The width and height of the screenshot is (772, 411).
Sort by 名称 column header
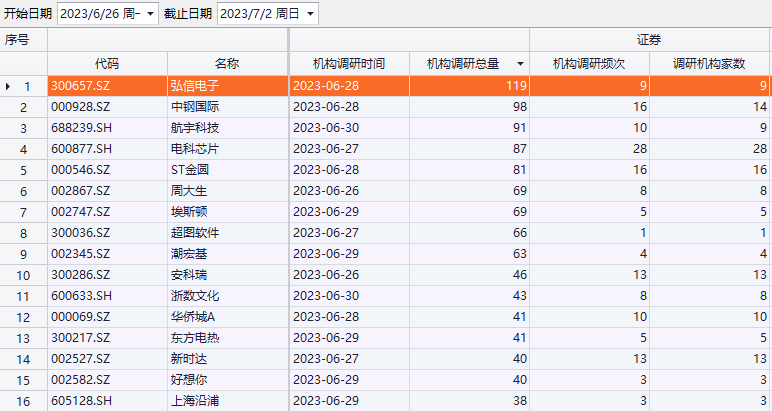(x=227, y=64)
